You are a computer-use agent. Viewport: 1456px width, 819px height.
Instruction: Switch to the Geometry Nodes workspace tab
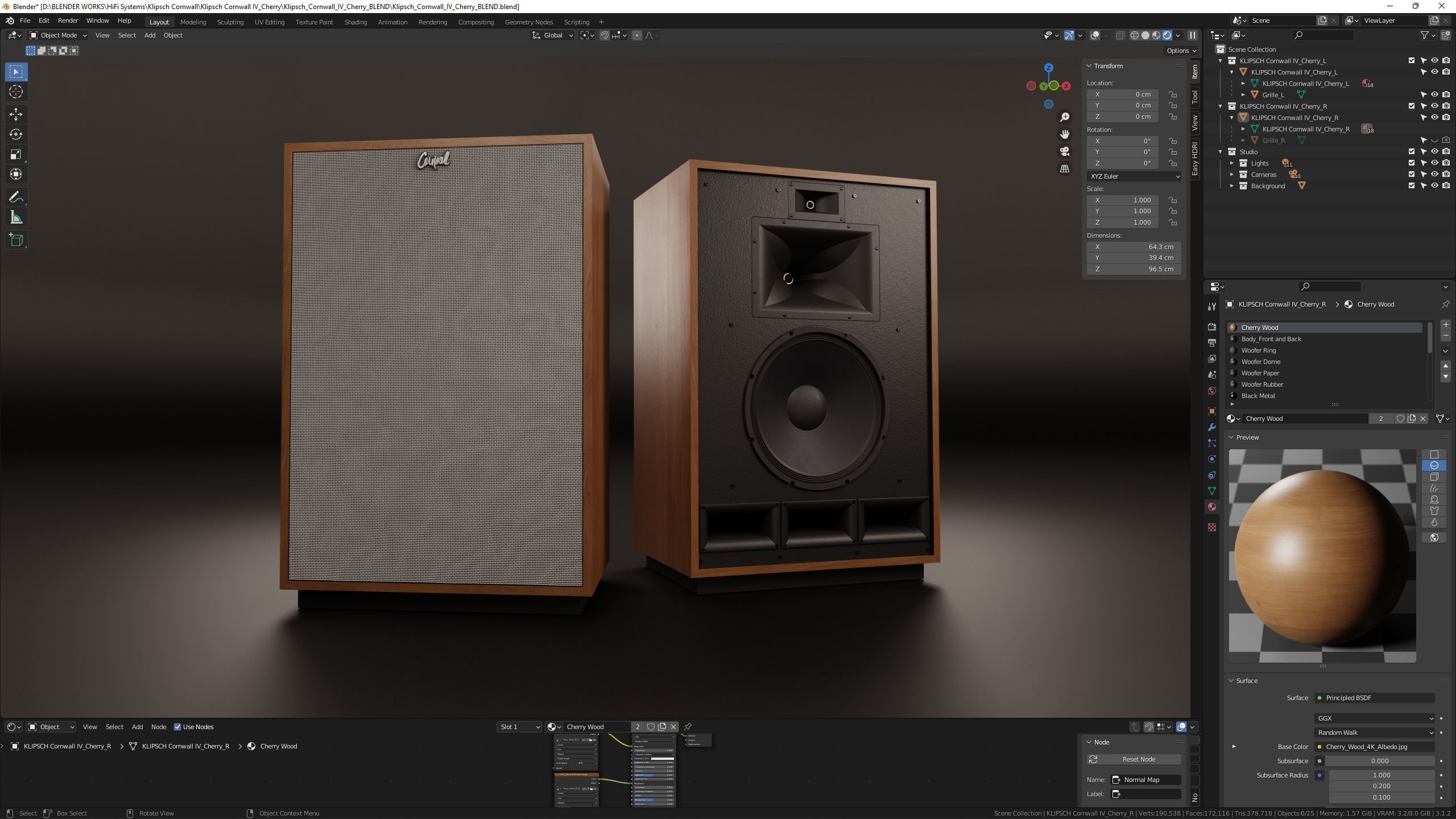(528, 22)
